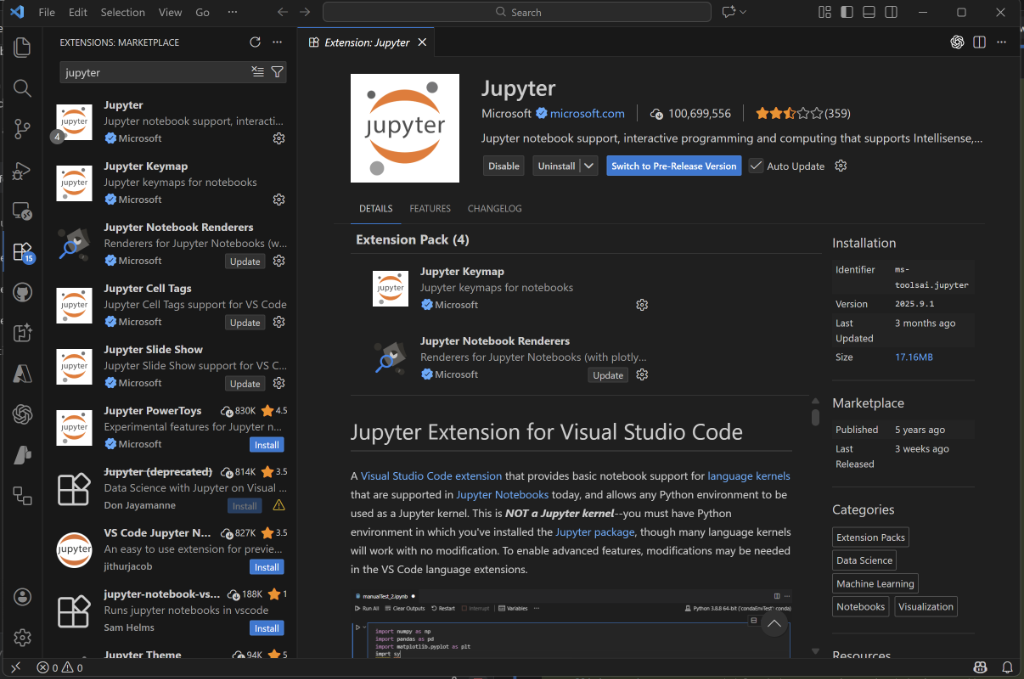Open 17.16MB size link

[x=914, y=357]
